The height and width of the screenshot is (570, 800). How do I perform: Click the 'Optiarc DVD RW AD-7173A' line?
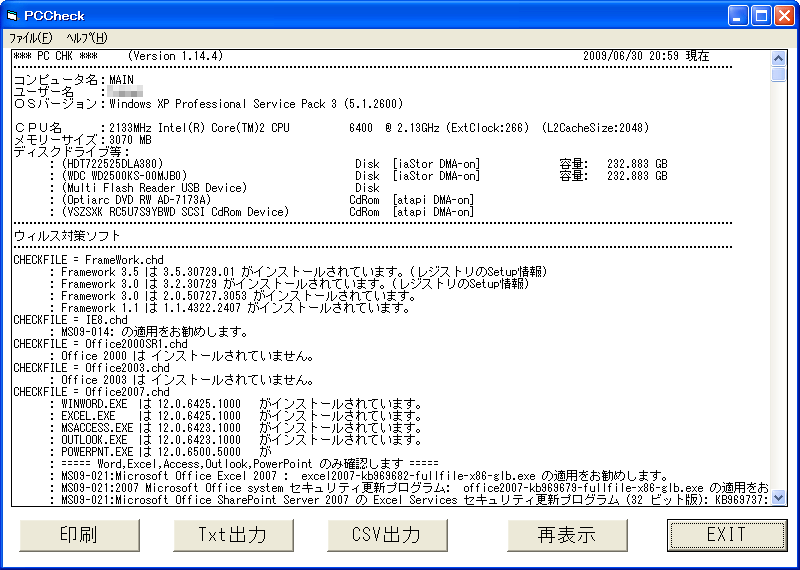[262, 200]
